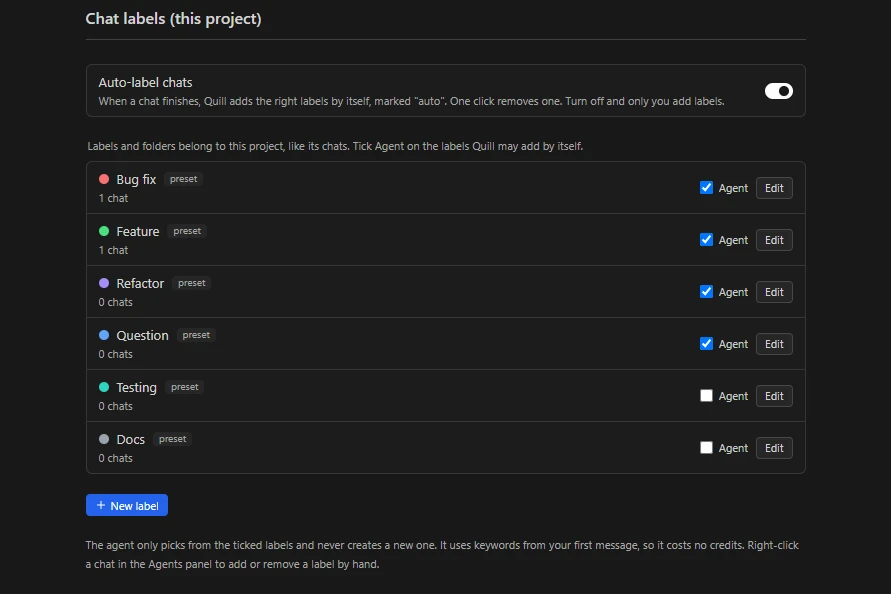
Task: Click the '0 chats' count under Question
Action: click(115, 354)
